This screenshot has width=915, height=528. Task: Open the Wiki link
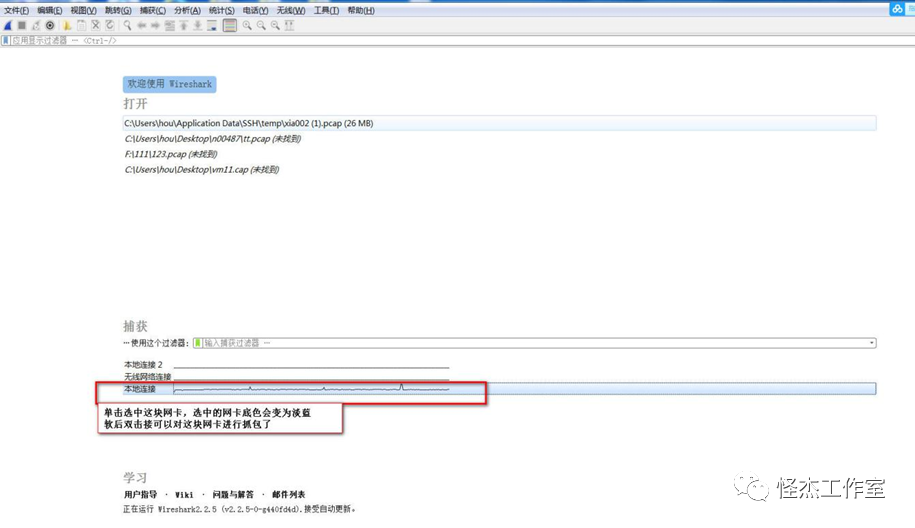pyautogui.click(x=184, y=494)
